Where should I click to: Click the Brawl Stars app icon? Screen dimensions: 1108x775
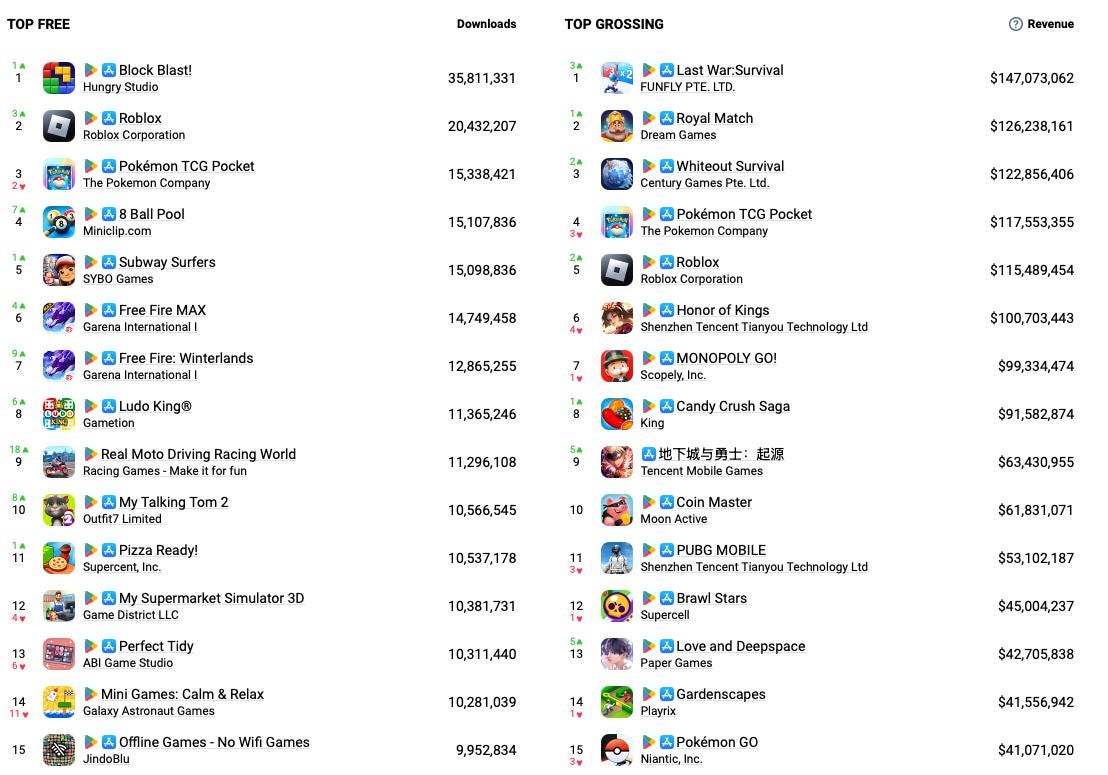[x=617, y=606]
